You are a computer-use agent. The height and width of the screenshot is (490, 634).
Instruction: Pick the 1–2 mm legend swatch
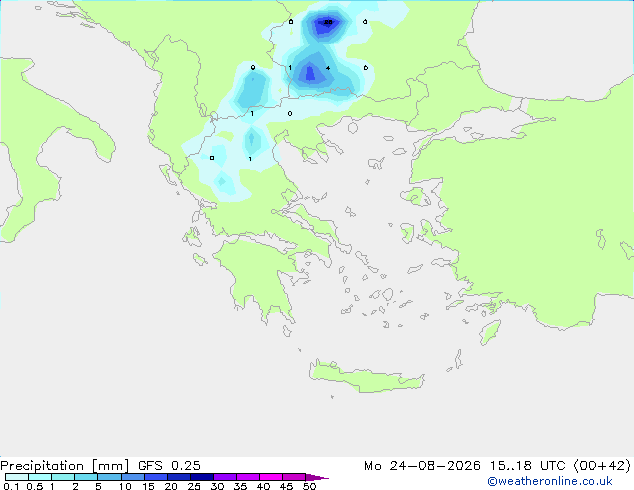[x=63, y=477]
